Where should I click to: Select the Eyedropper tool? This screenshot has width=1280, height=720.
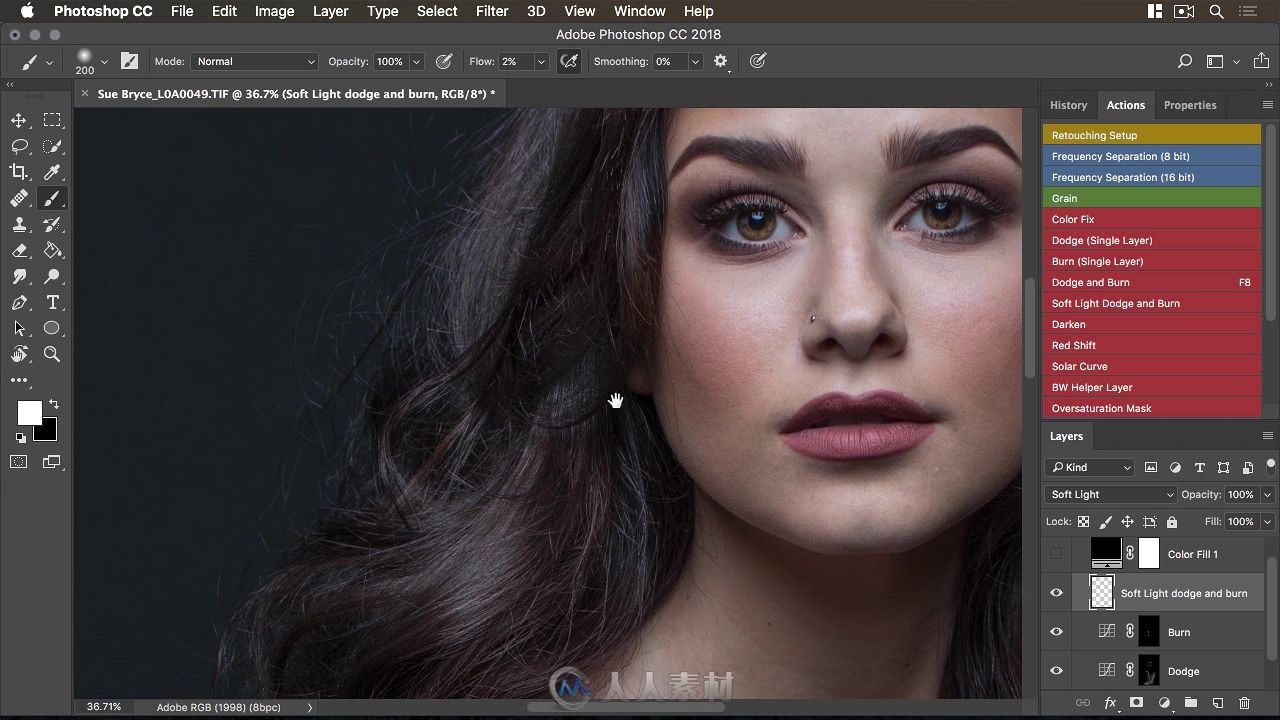coord(52,172)
